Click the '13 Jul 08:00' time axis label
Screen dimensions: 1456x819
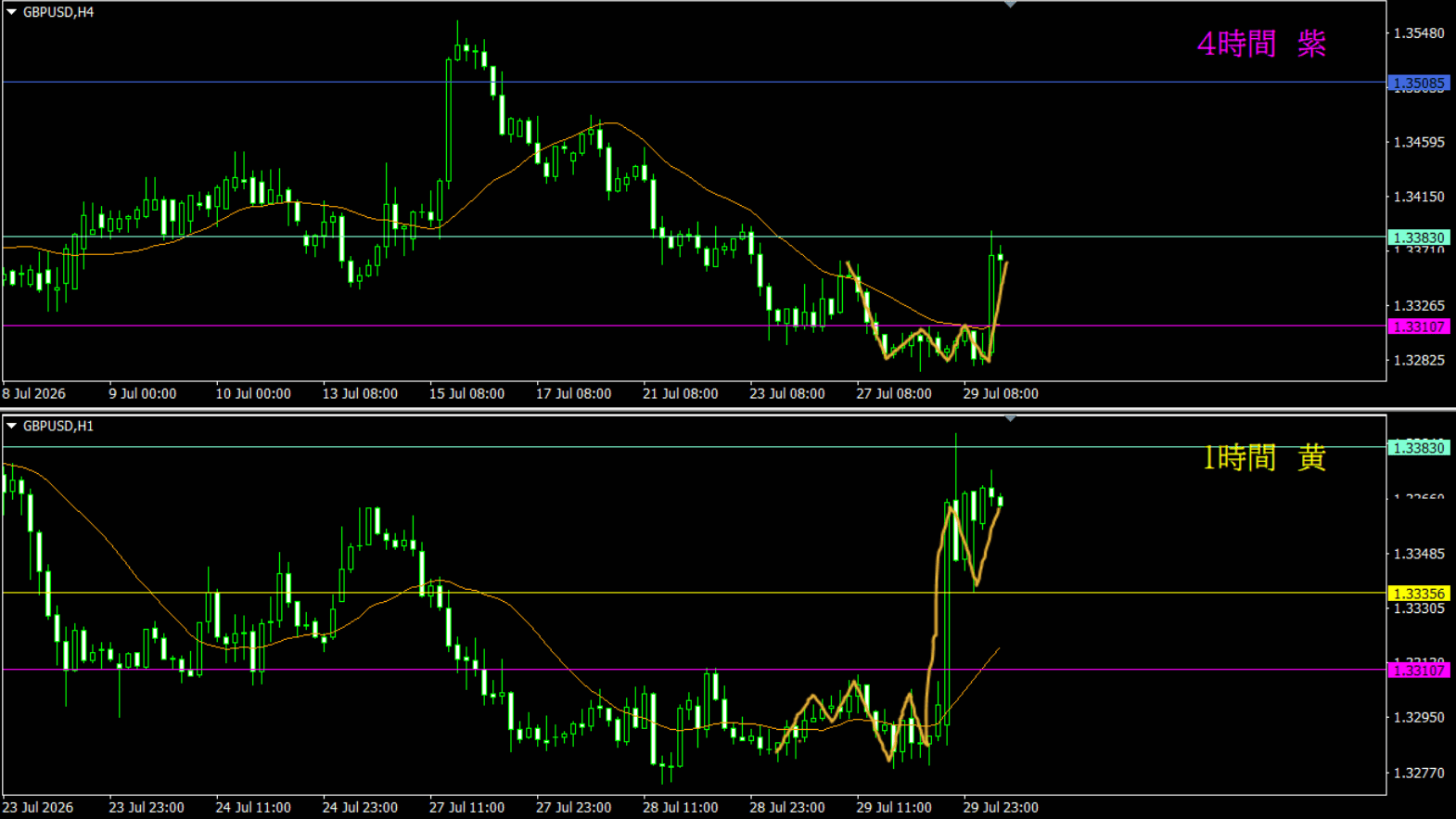[360, 393]
